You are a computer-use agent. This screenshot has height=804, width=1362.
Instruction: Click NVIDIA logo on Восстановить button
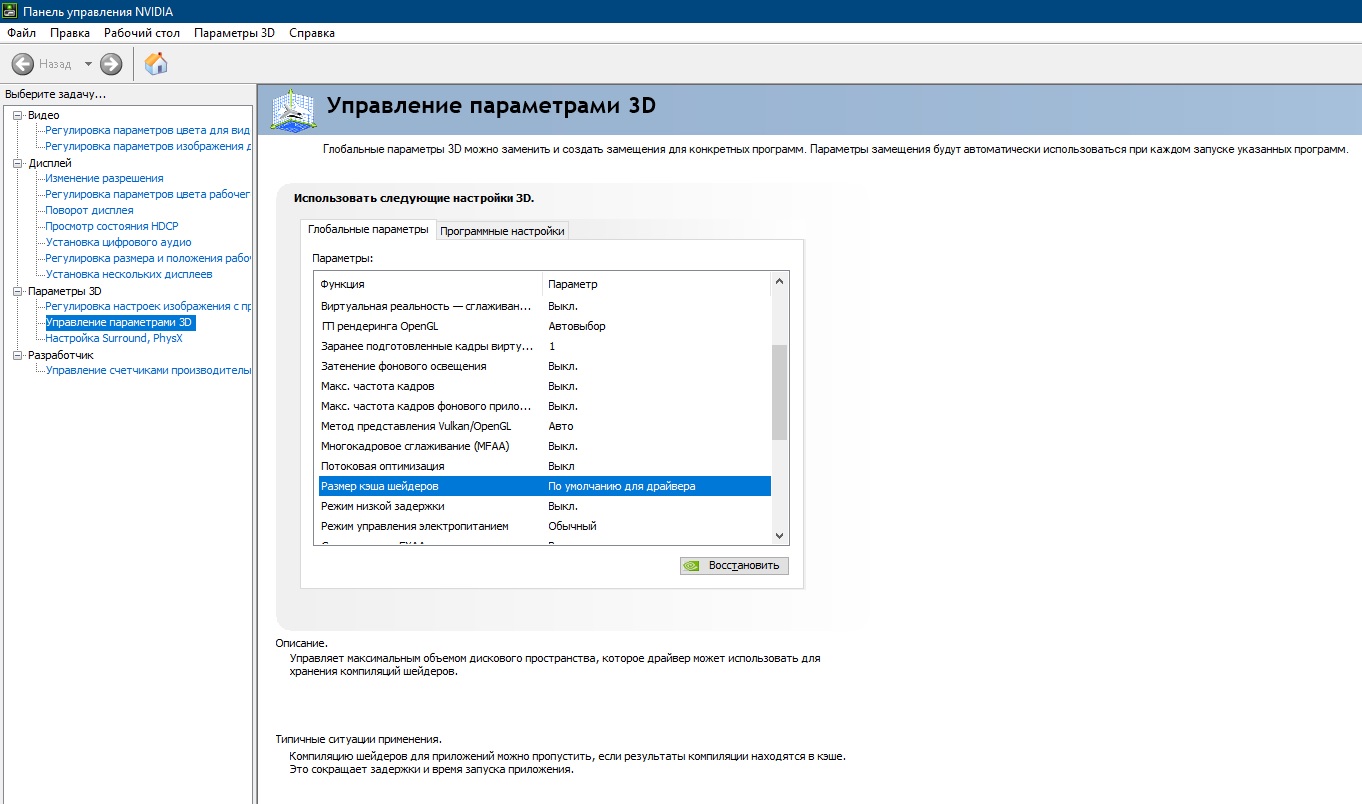tap(692, 566)
